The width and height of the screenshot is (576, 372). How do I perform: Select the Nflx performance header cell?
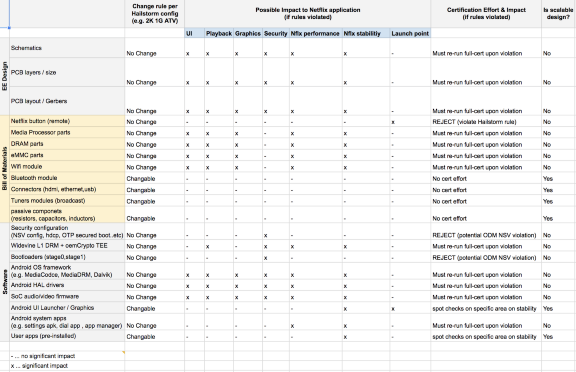[x=316, y=33]
